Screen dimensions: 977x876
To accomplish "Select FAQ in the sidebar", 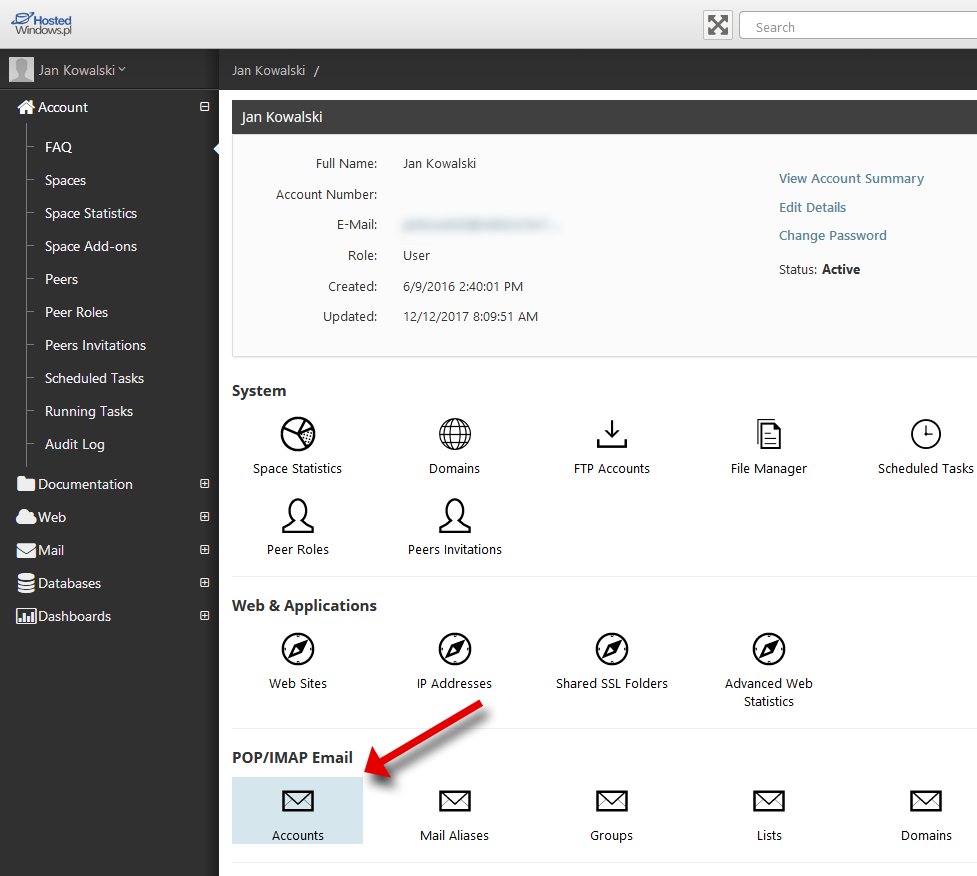I will click(59, 147).
